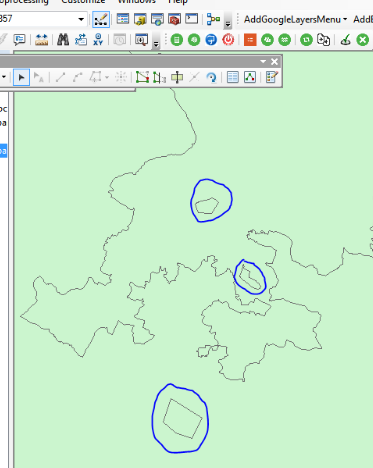Open the Go To XY tool

coord(98,40)
